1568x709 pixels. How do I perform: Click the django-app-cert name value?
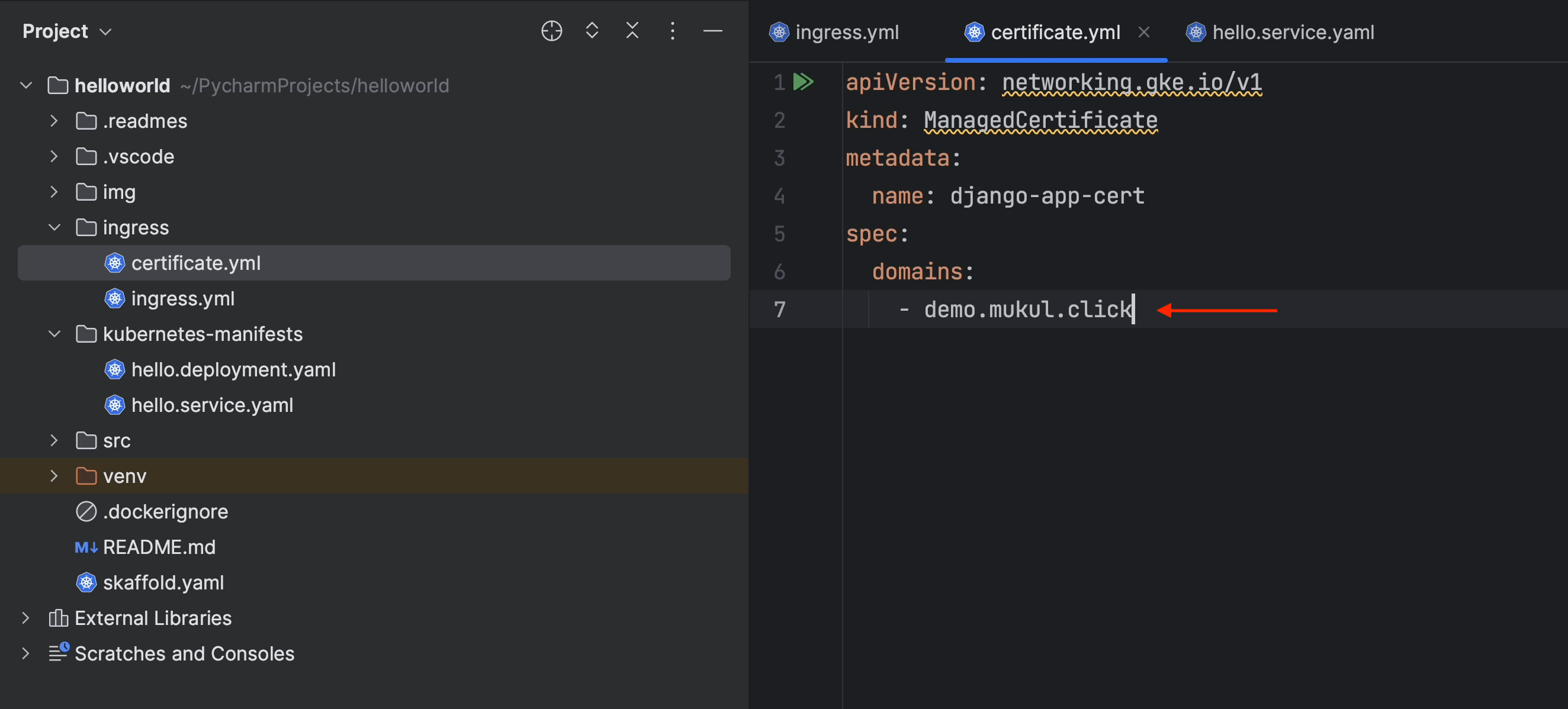[x=1047, y=196]
